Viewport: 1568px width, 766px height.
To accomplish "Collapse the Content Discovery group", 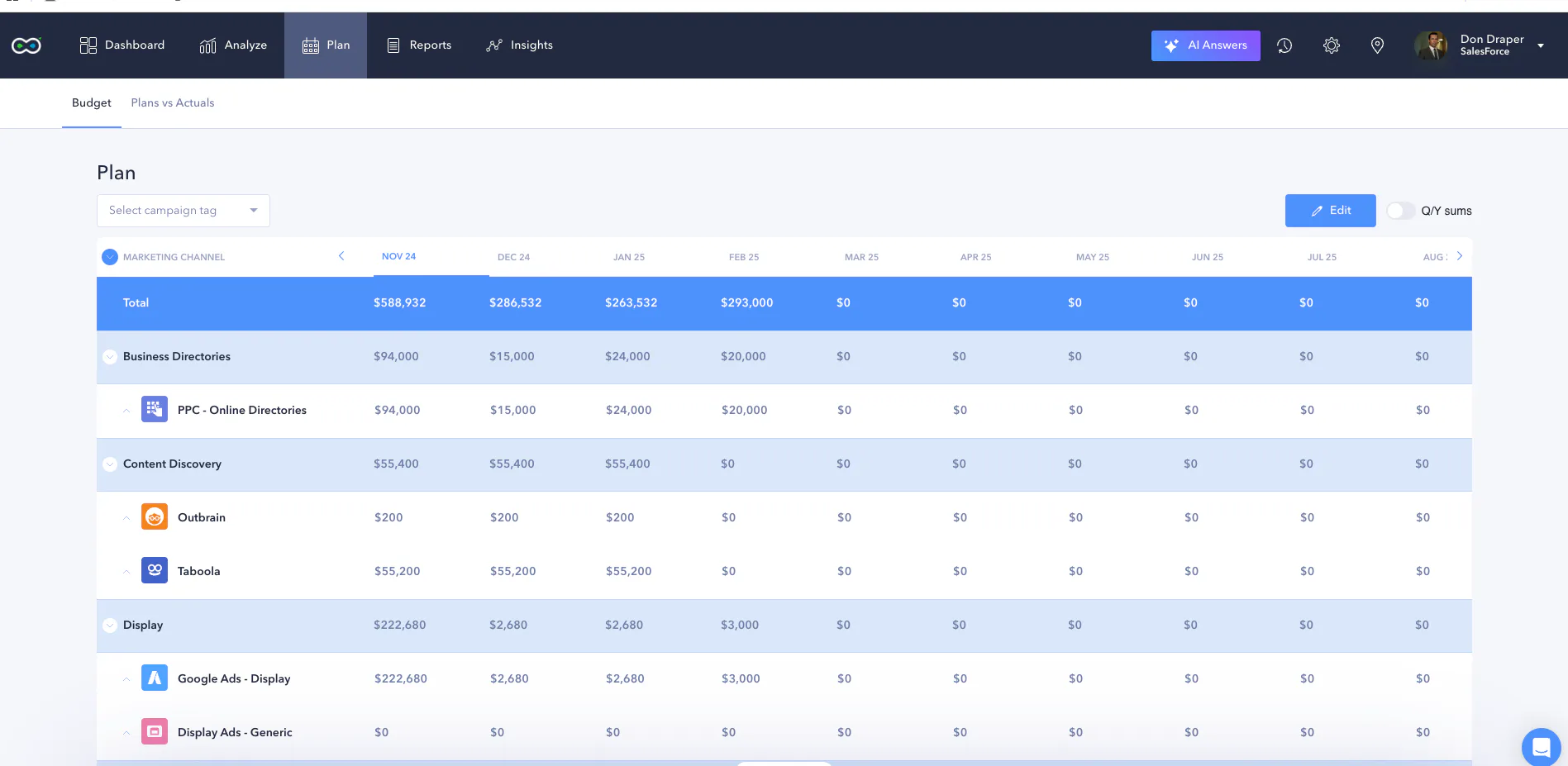I will [x=109, y=464].
